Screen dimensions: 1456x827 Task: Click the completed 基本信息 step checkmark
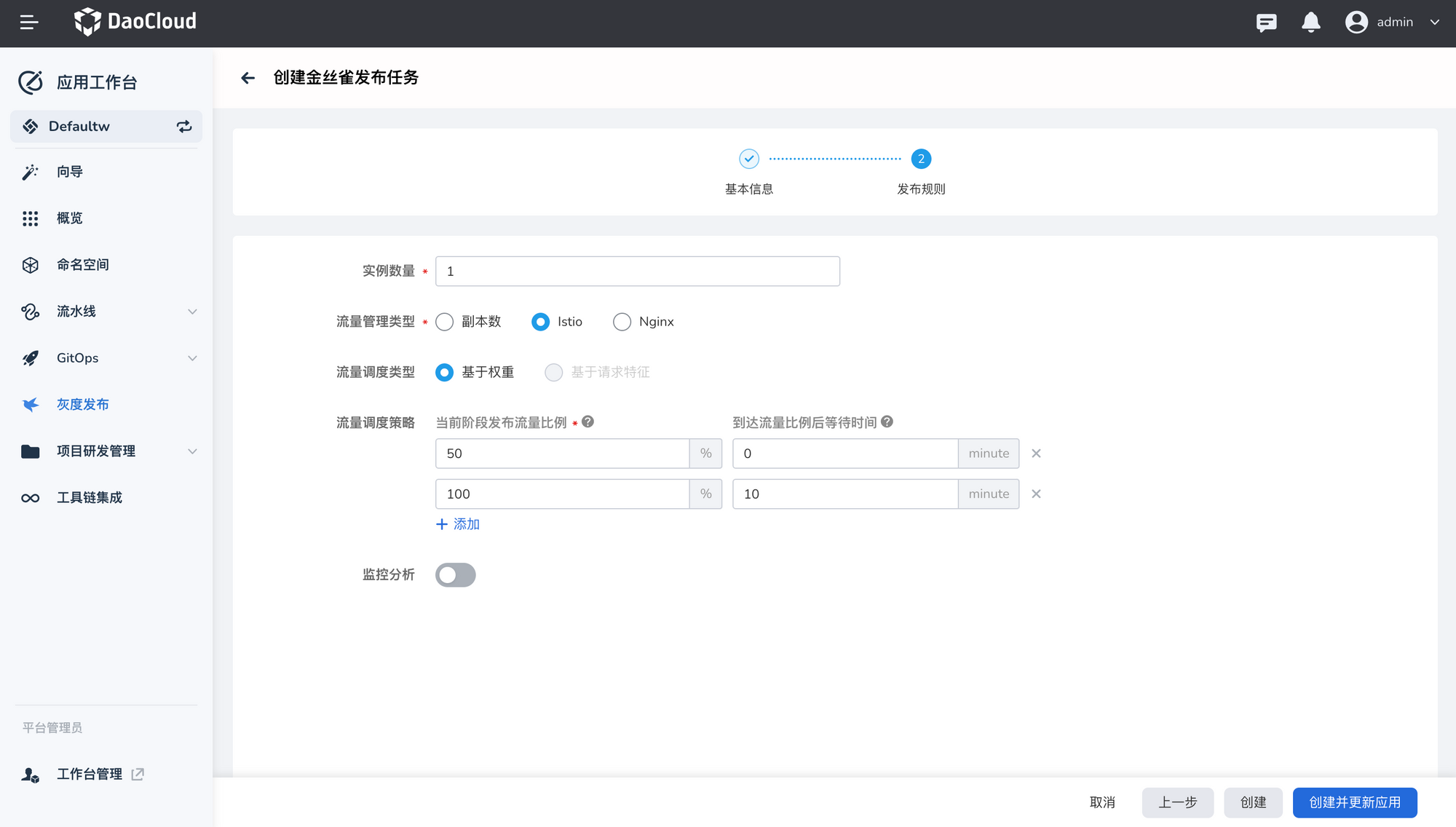click(x=749, y=159)
